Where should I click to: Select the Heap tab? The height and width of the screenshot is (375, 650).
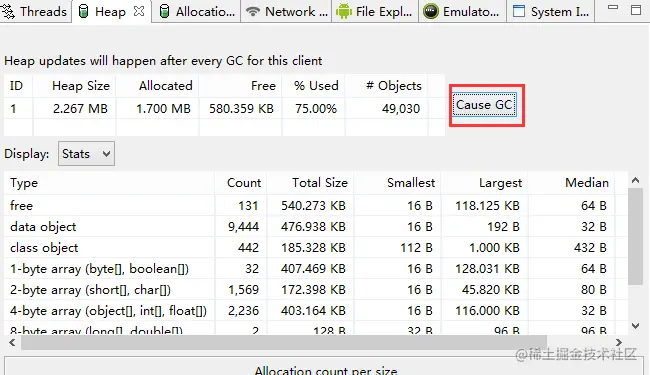110,12
